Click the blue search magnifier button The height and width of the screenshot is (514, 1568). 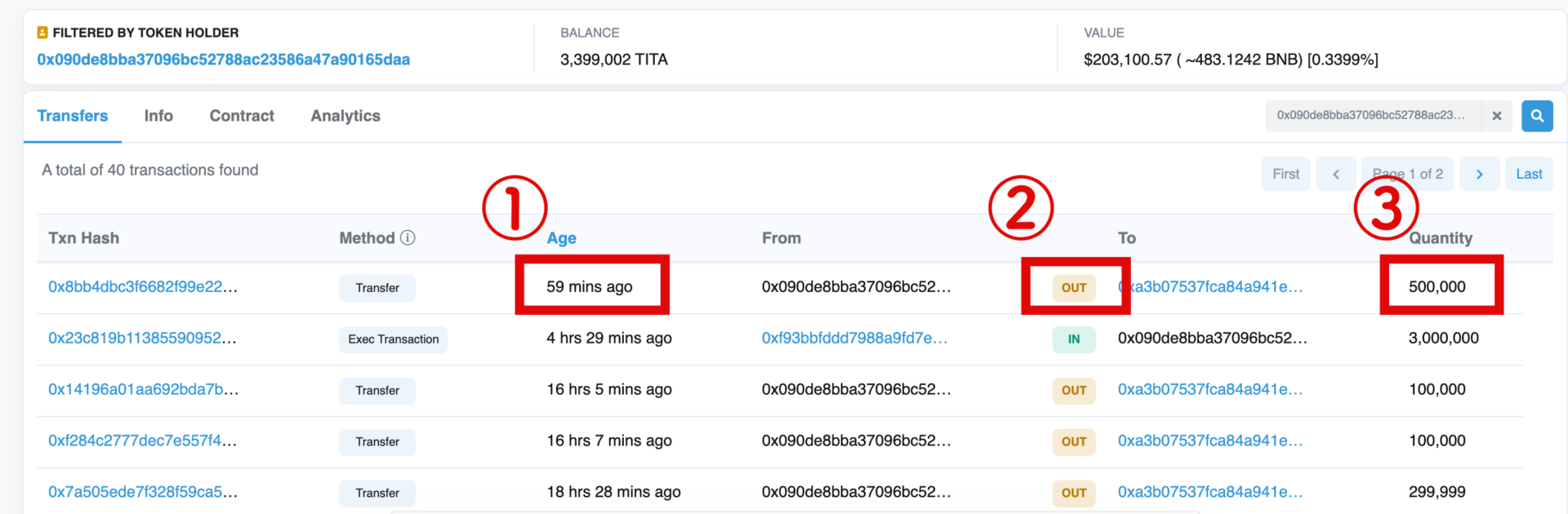(x=1537, y=116)
